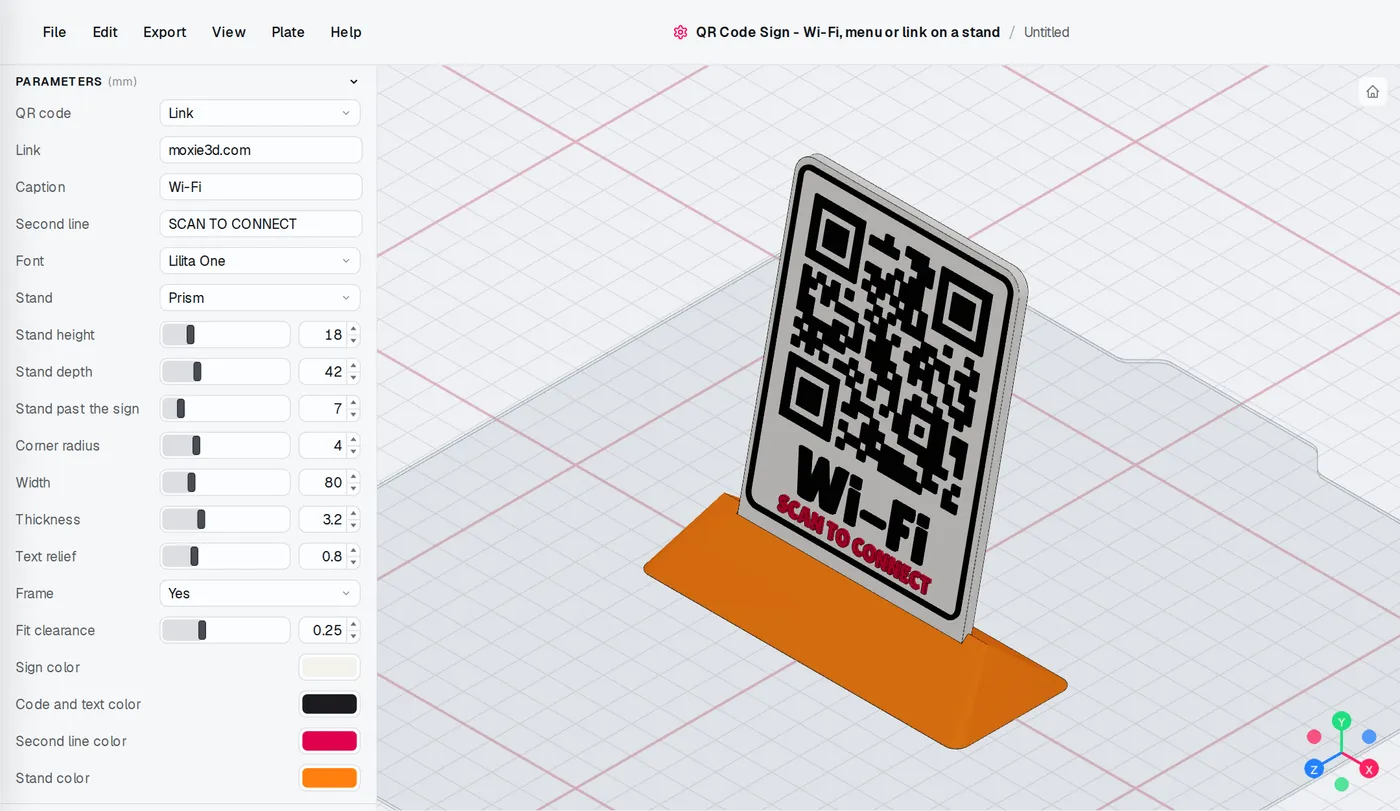This screenshot has width=1400, height=811.
Task: Open the Code and text color swatch
Action: tap(329, 704)
